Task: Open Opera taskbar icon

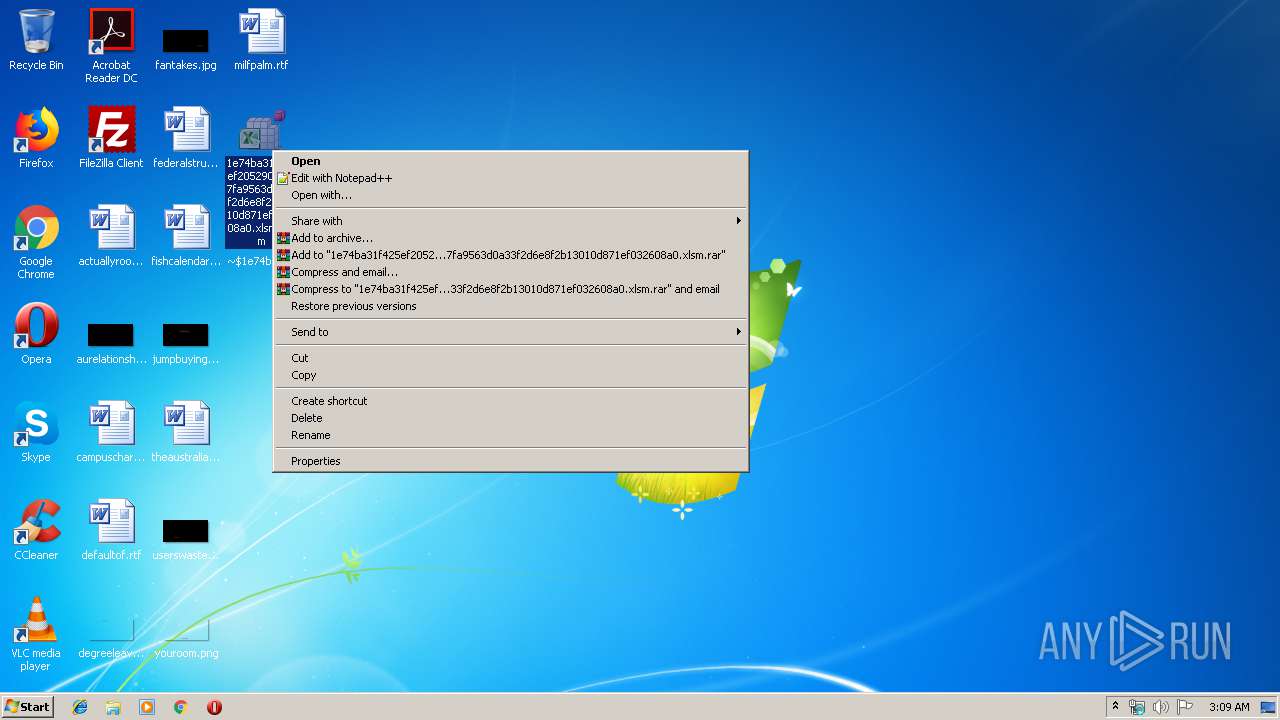Action: [x=214, y=707]
